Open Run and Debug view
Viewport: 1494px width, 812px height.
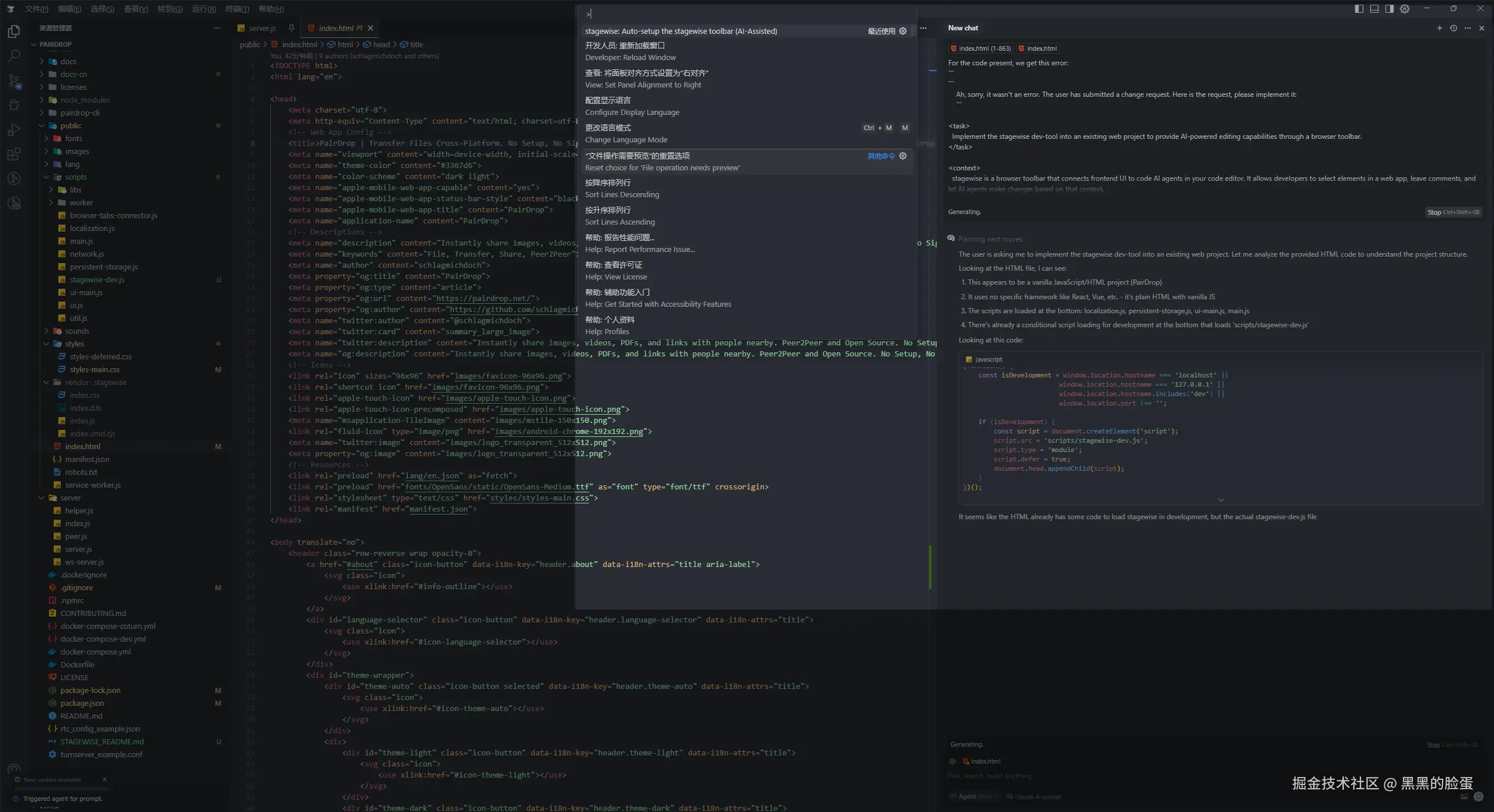(14, 129)
